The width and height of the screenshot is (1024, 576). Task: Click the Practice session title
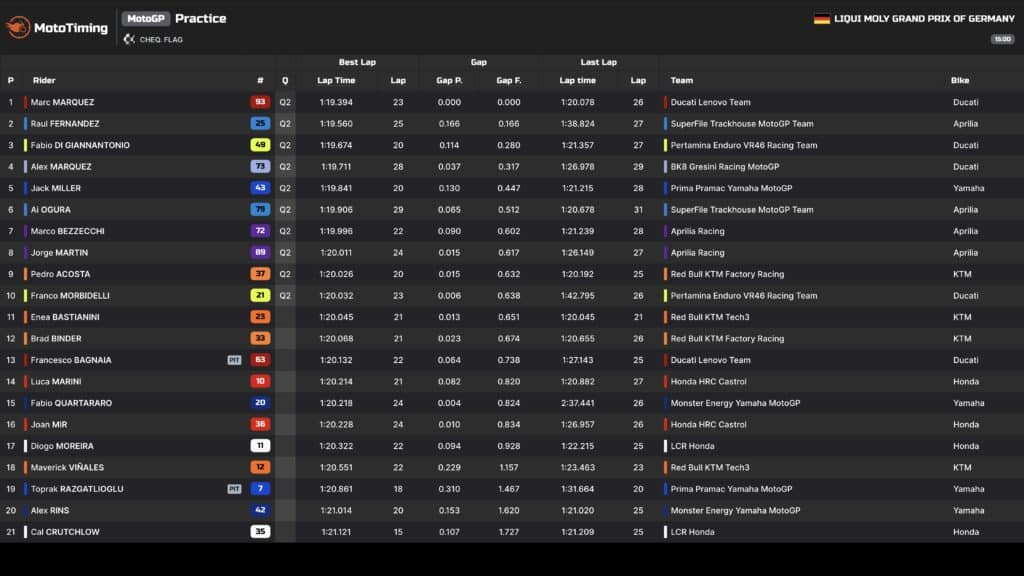(x=200, y=19)
